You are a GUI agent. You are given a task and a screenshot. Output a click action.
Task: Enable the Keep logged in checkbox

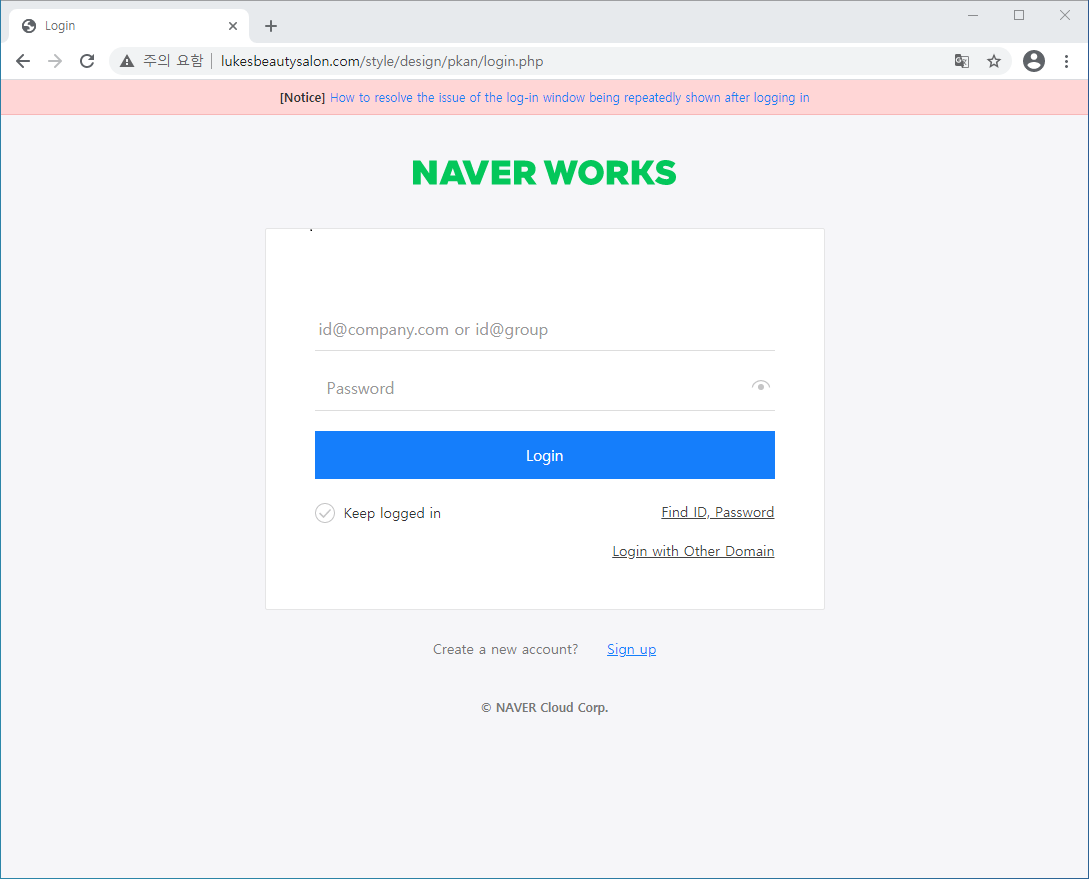(x=325, y=513)
